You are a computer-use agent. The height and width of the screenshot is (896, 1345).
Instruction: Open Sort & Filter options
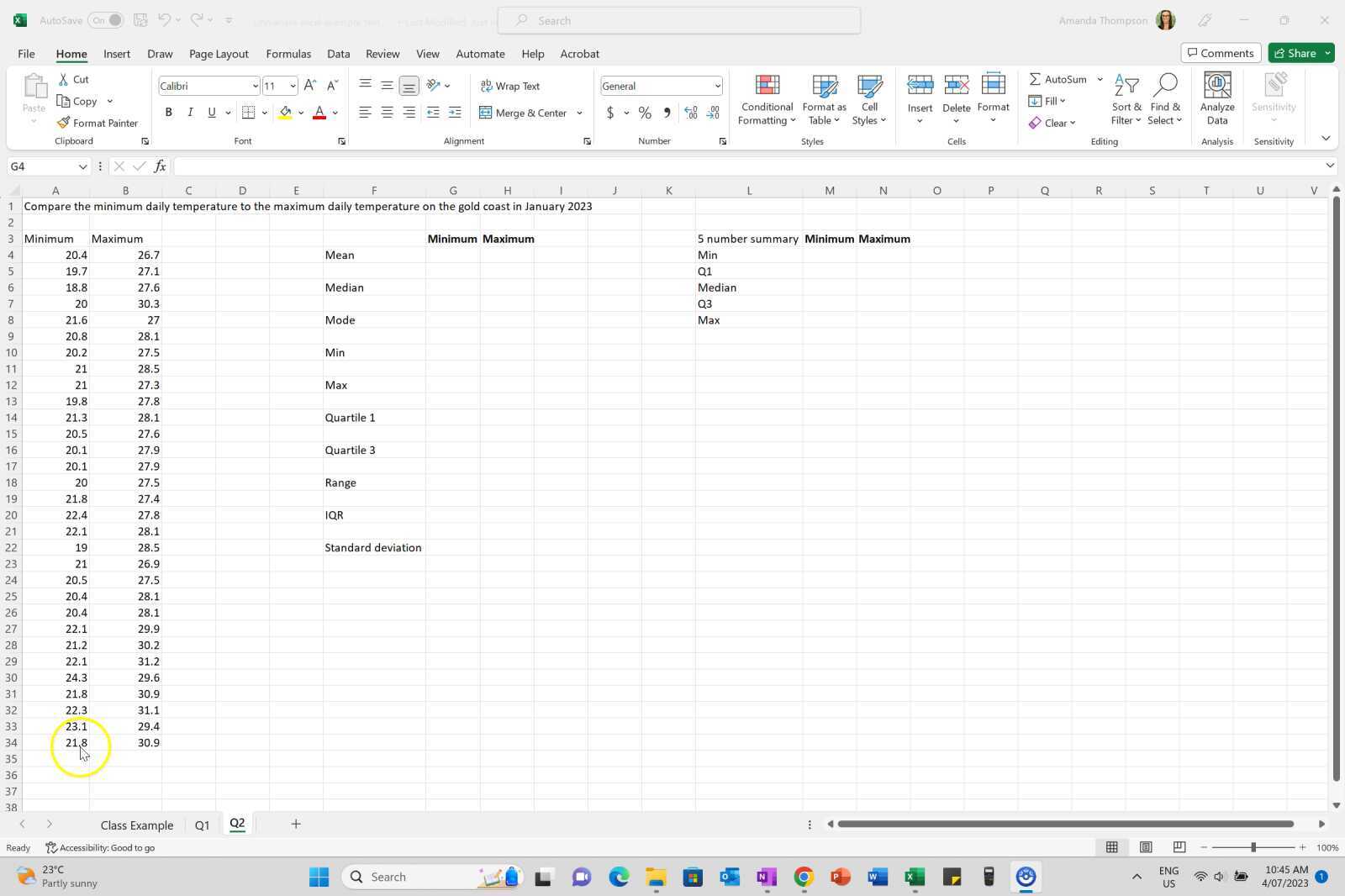(x=1126, y=99)
